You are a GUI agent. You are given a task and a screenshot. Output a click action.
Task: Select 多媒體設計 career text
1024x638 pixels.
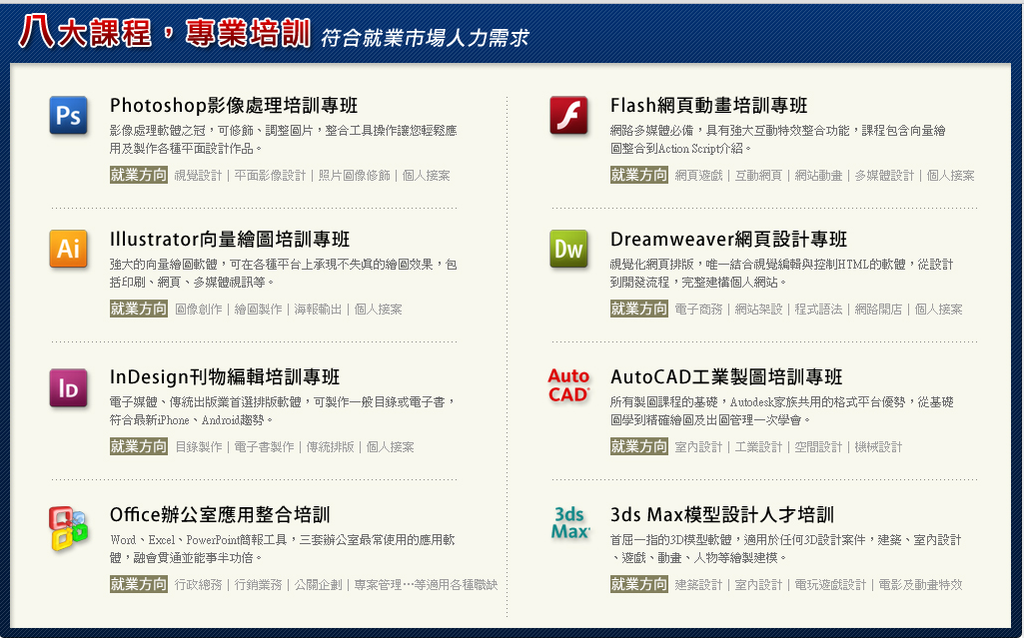pyautogui.click(x=885, y=176)
